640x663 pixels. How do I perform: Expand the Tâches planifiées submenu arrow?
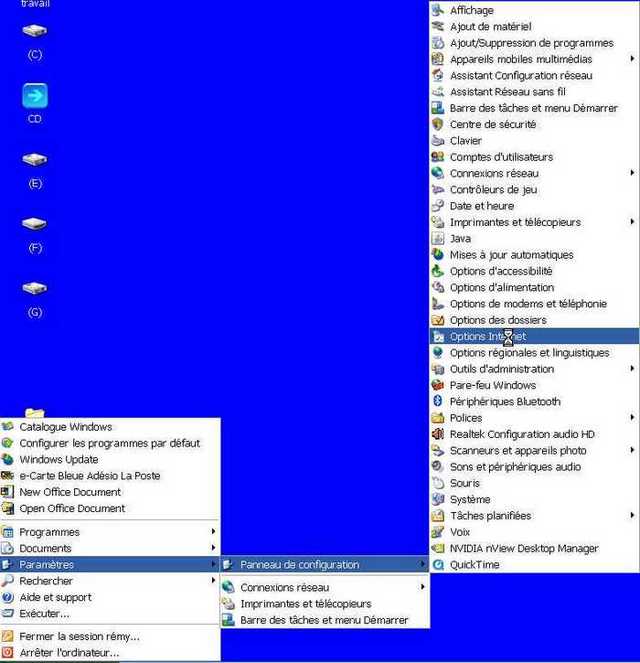coord(632,516)
